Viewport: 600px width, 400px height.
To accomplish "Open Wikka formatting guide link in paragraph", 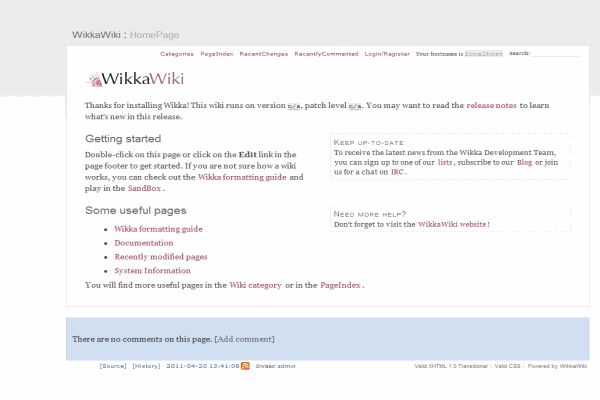I will [x=242, y=177].
